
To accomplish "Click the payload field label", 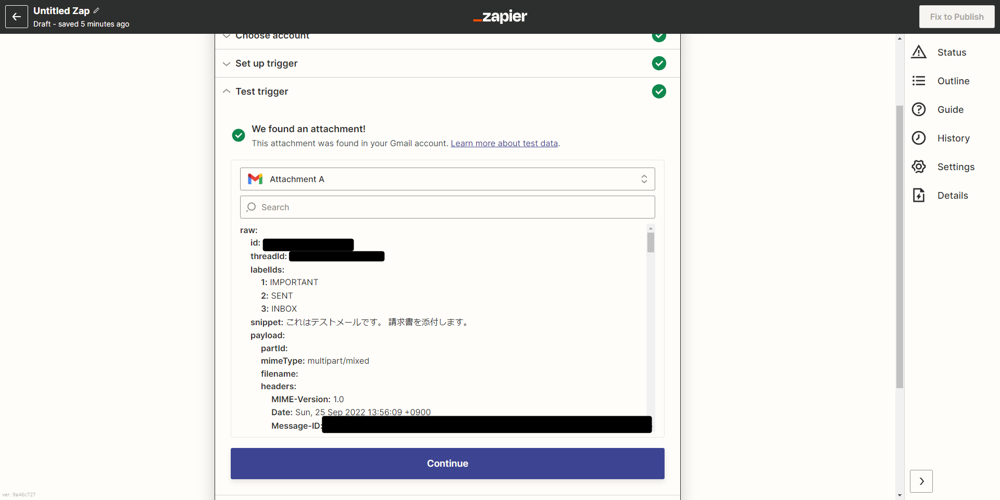I will [267, 335].
